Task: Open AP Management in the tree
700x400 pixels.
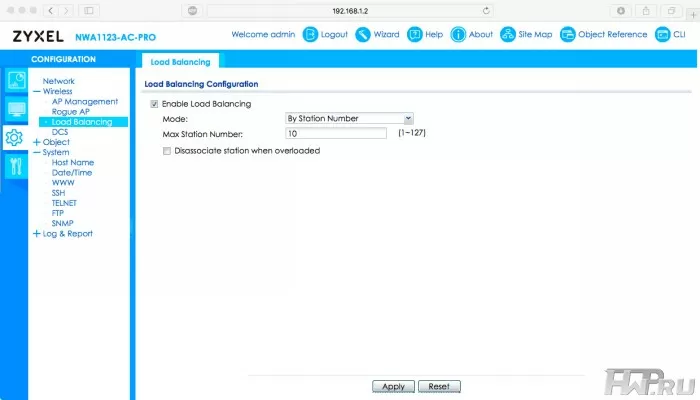Action: coord(85,101)
